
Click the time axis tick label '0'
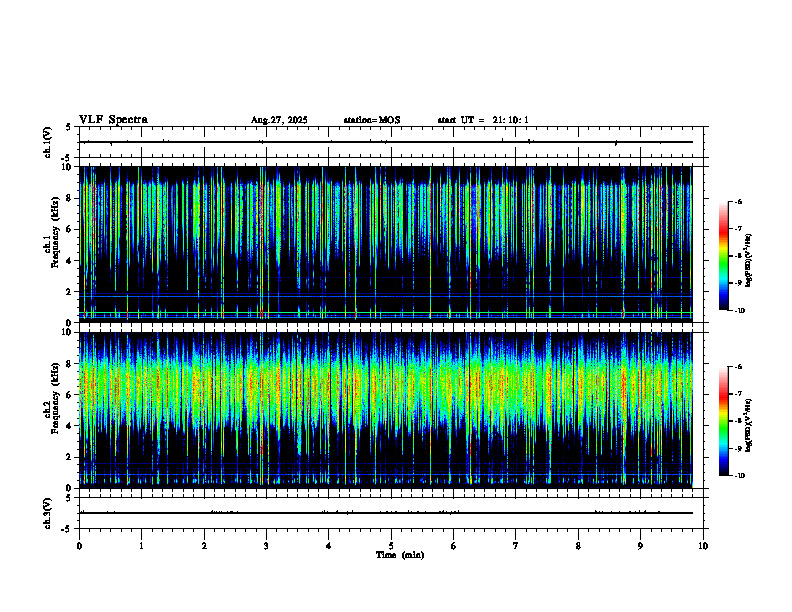click(79, 546)
